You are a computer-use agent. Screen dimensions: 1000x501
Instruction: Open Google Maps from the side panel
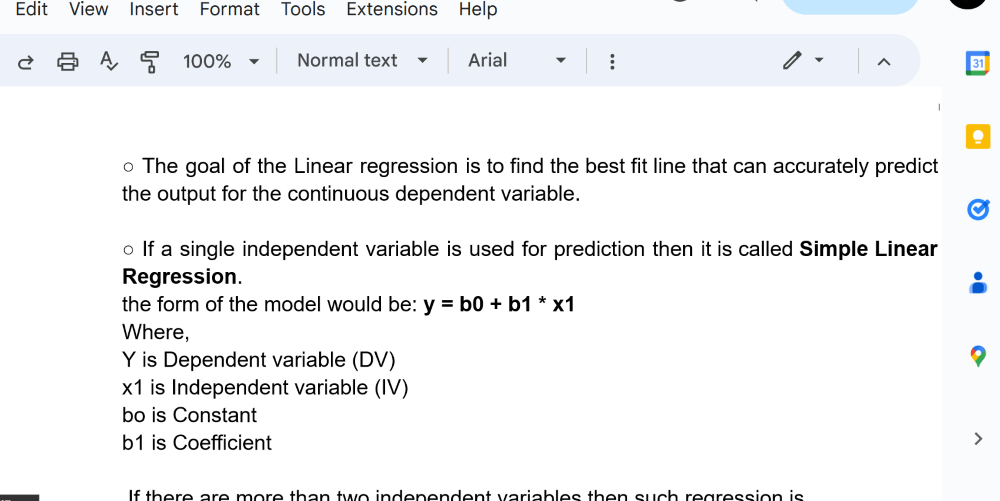(x=978, y=356)
